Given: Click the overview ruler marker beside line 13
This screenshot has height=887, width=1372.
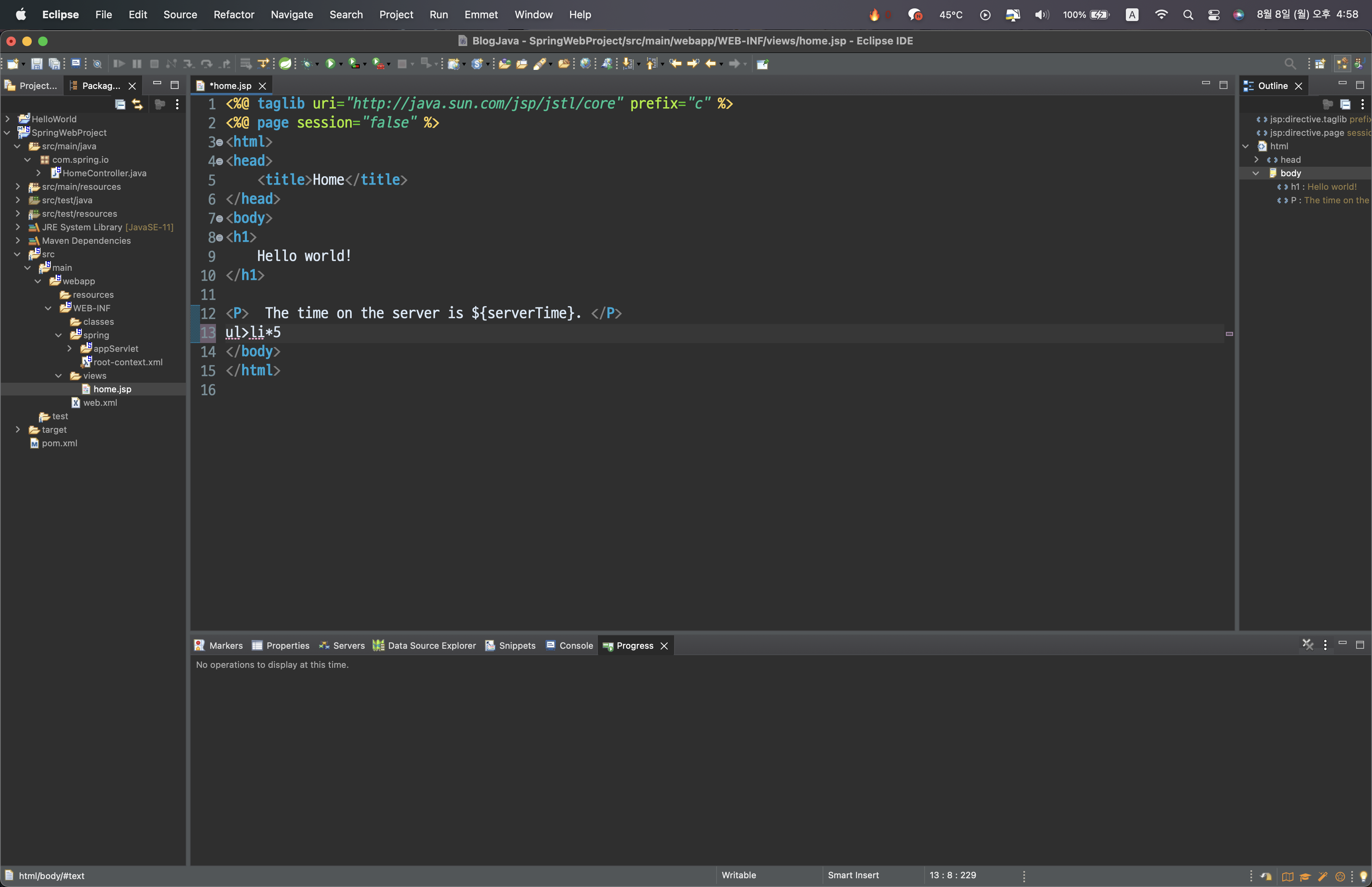Looking at the screenshot, I should click(x=1229, y=334).
